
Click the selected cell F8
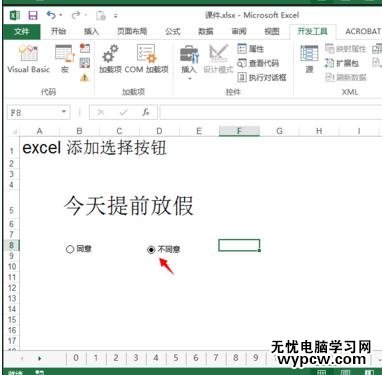click(239, 245)
